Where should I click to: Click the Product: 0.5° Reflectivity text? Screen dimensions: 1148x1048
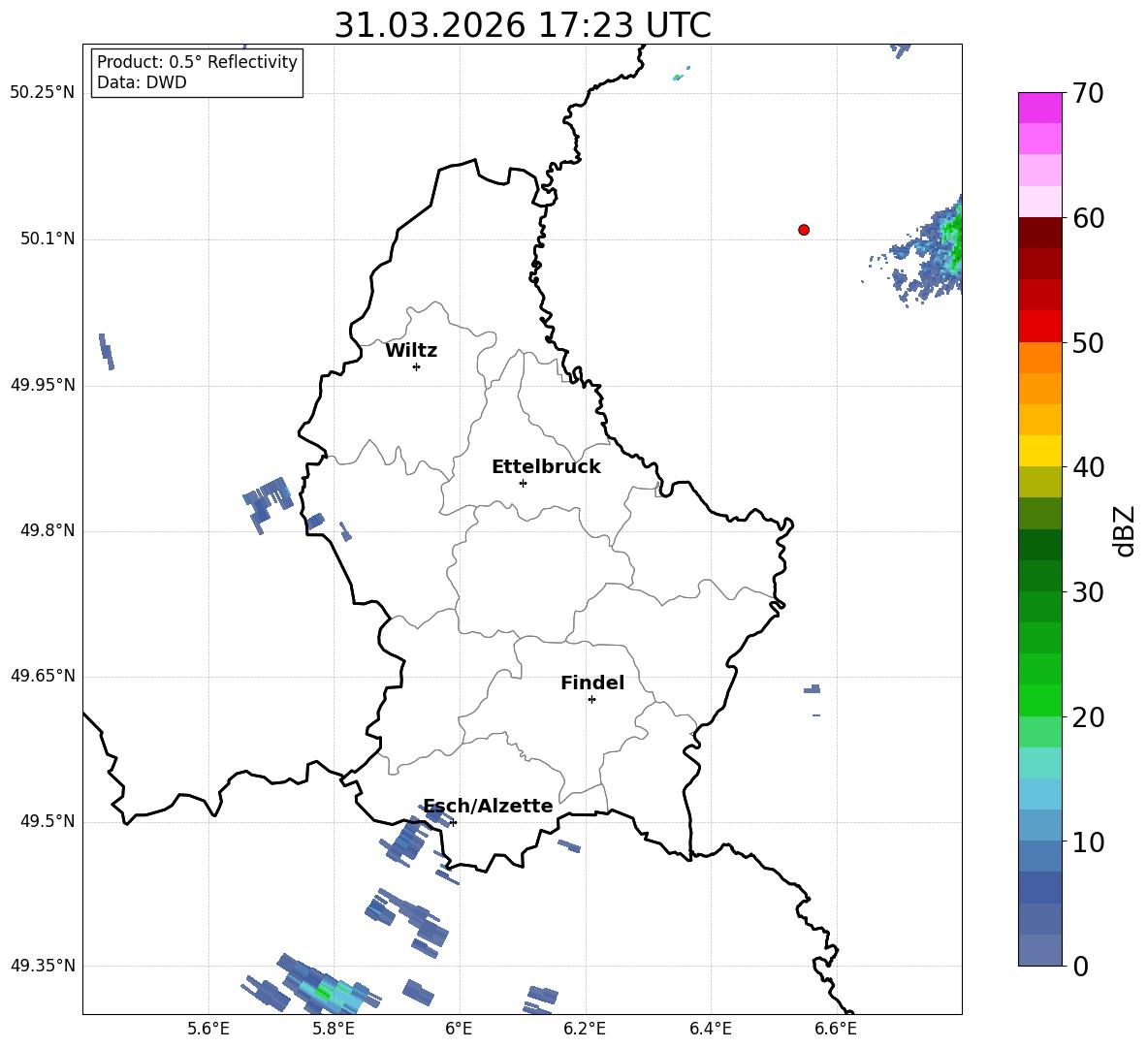click(x=197, y=61)
